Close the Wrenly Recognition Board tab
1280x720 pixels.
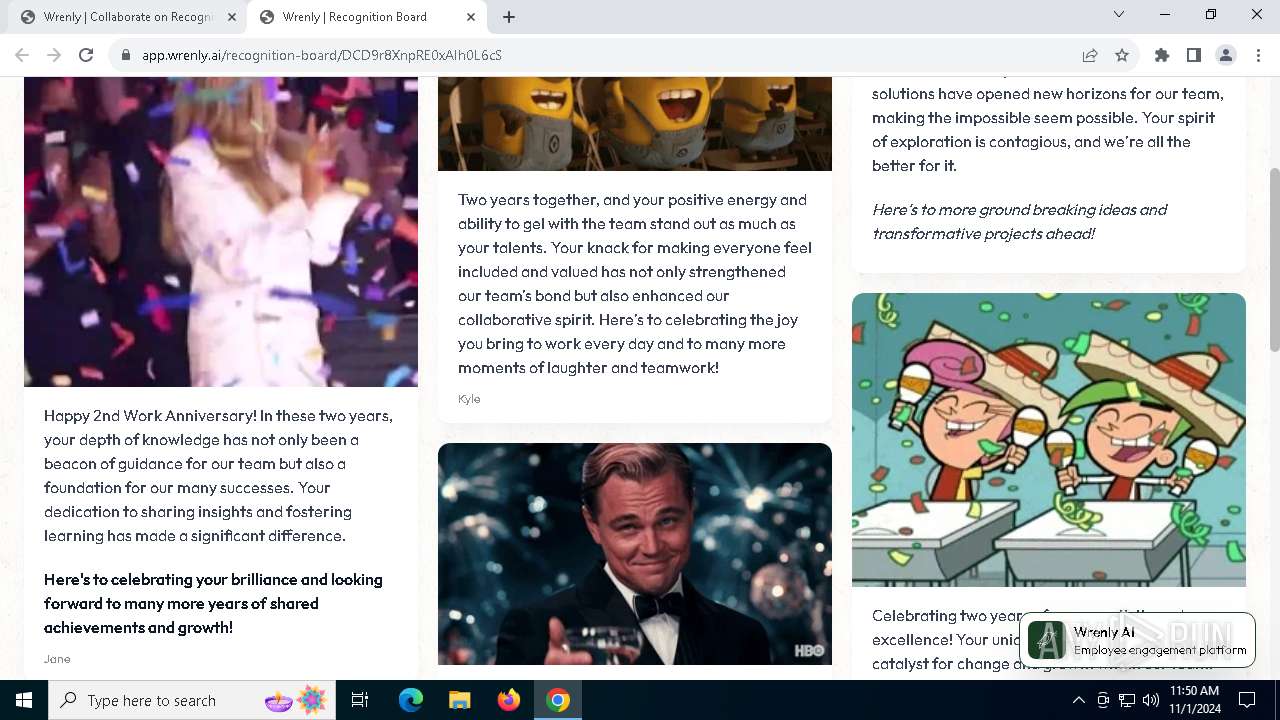click(471, 17)
